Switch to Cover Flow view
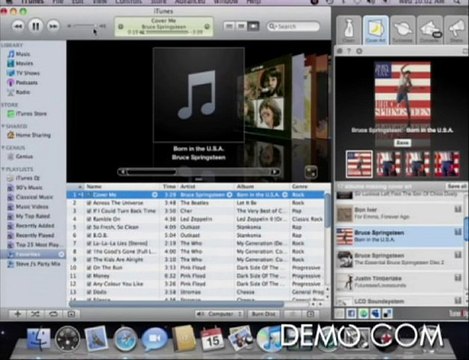The width and height of the screenshot is (469, 360). click(x=253, y=26)
